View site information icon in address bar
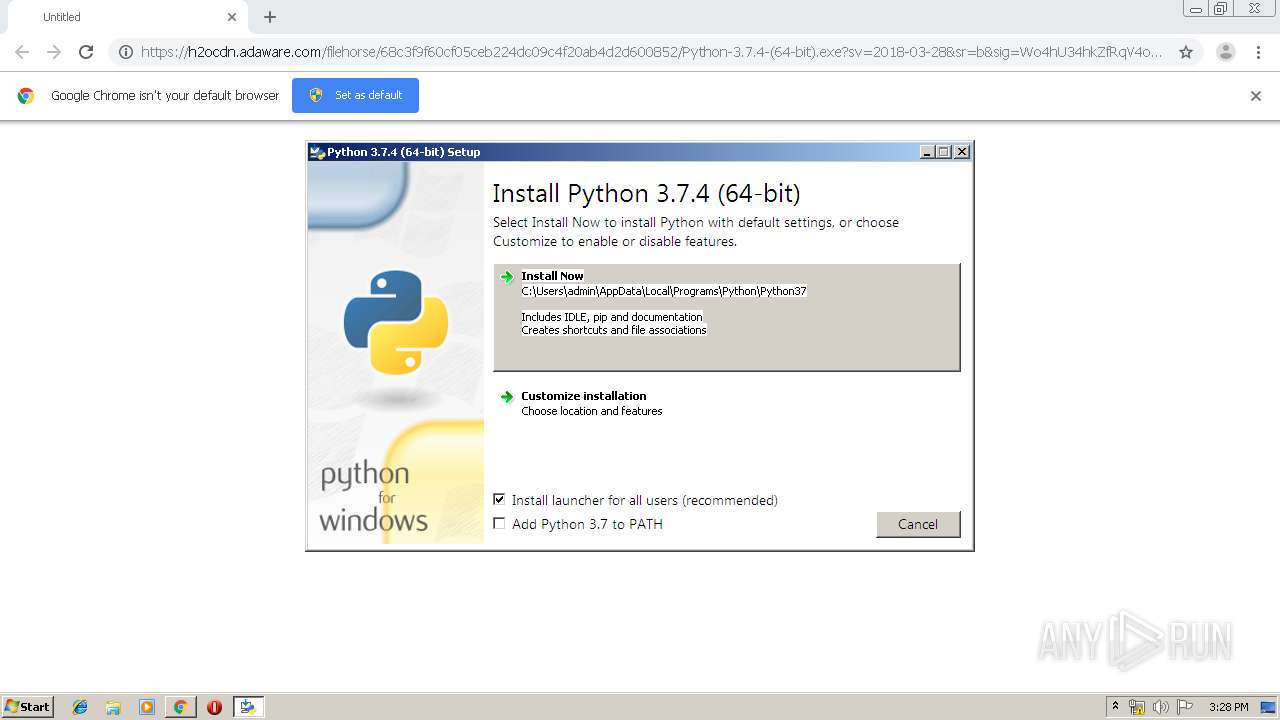The image size is (1280, 720). pyautogui.click(x=126, y=52)
